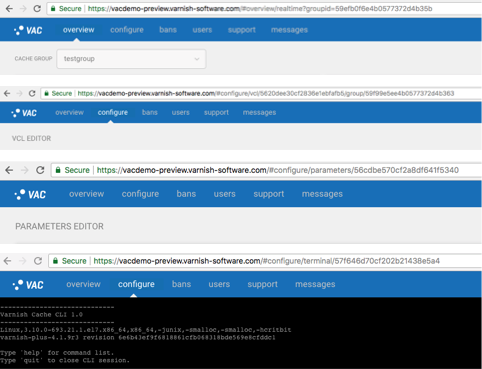This screenshot has height=369, width=482.
Task: Go to configure above PARAMETERS EDITOR
Action: pyautogui.click(x=140, y=194)
